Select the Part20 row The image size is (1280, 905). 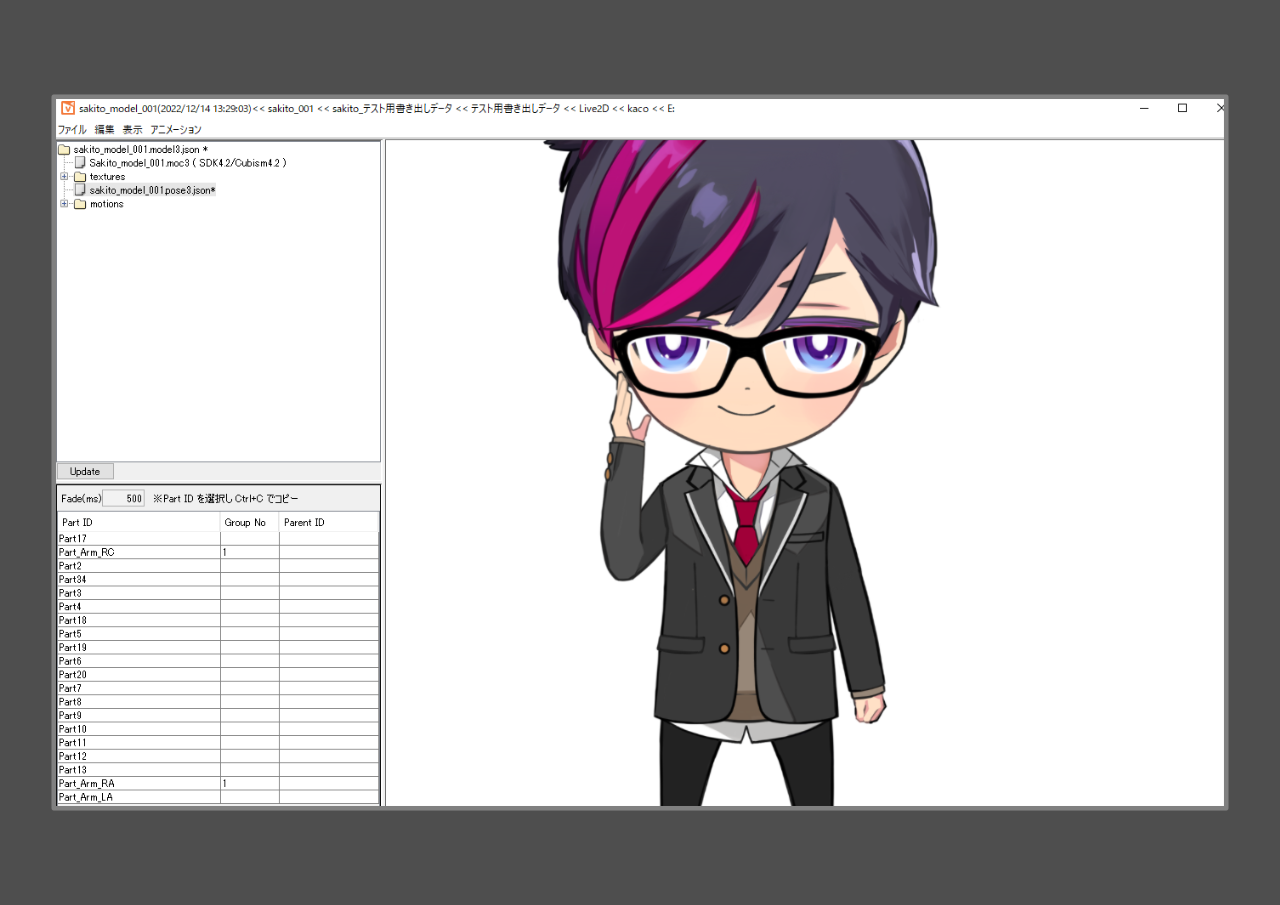(218, 675)
